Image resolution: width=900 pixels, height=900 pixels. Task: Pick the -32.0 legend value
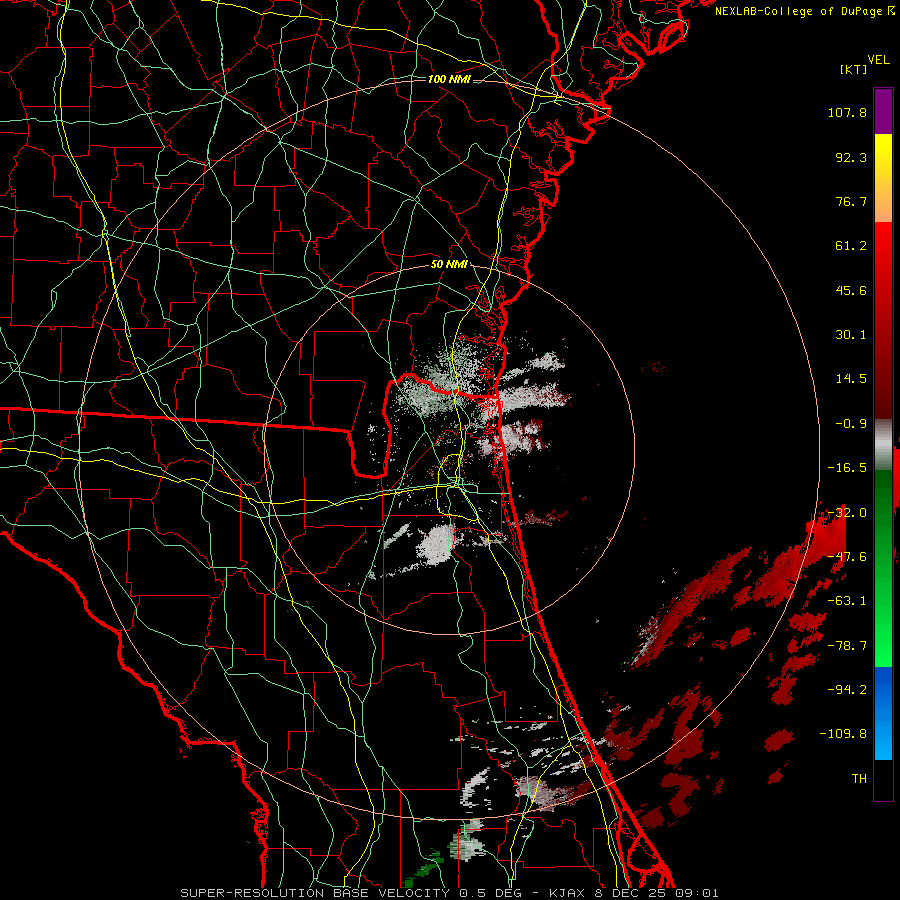(x=847, y=513)
